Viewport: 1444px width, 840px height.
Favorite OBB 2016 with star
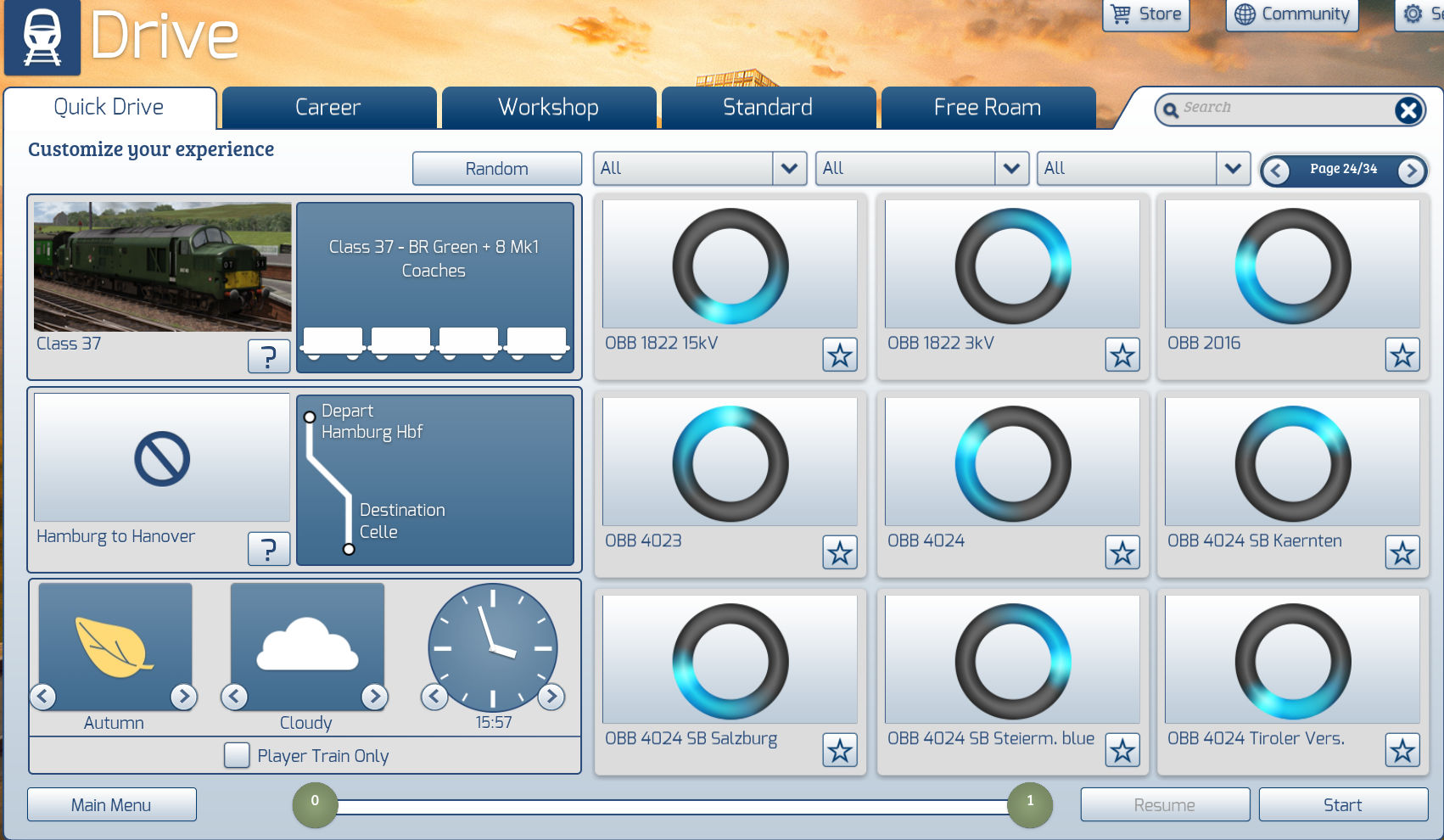point(1402,355)
